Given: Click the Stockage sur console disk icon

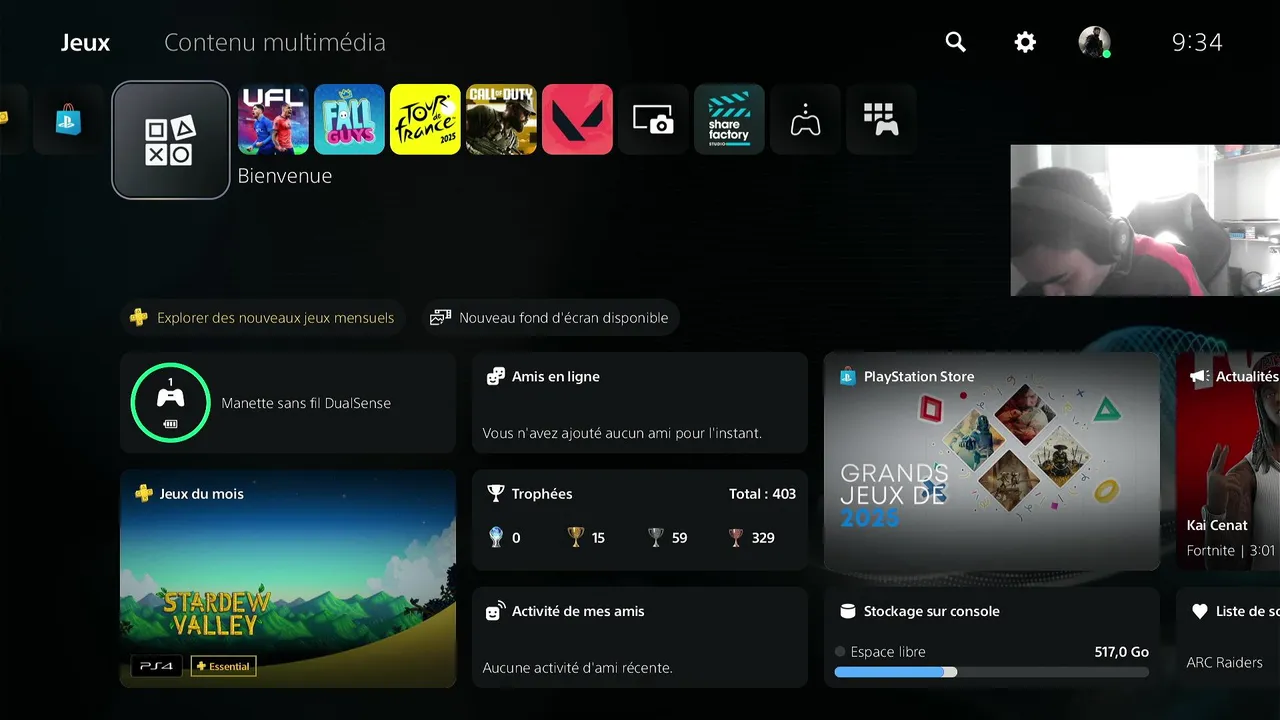Looking at the screenshot, I should tap(848, 611).
